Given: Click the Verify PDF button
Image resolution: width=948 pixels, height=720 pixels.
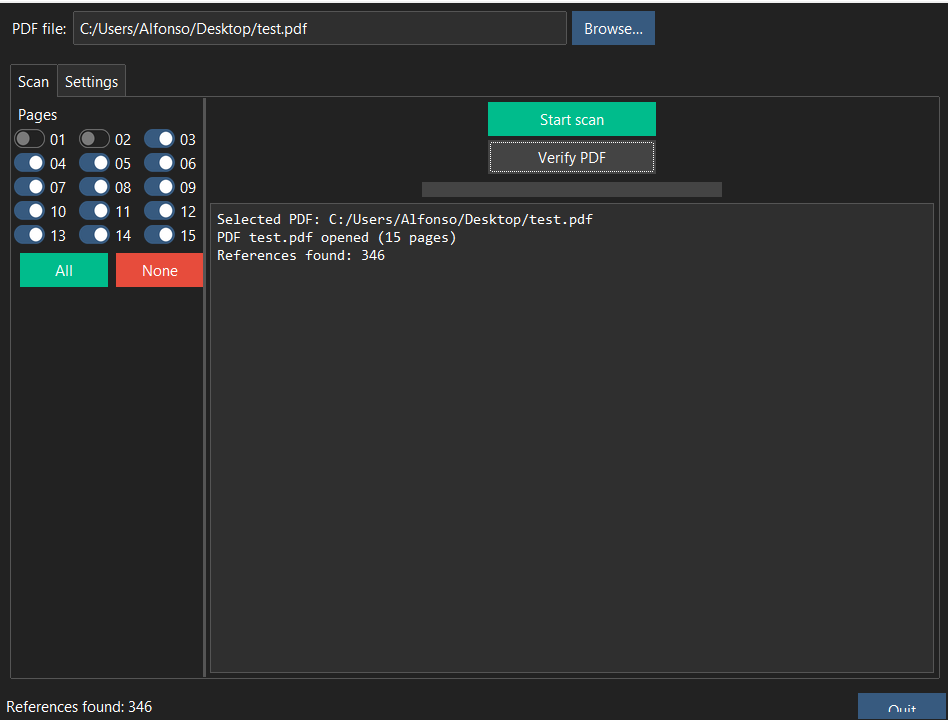Looking at the screenshot, I should click(x=571, y=157).
